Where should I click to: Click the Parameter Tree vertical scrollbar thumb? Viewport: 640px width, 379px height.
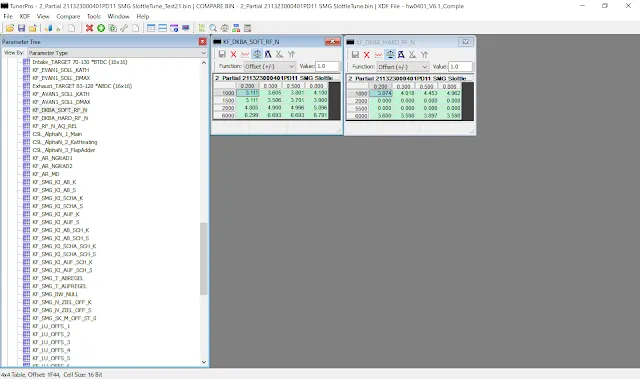(204, 259)
